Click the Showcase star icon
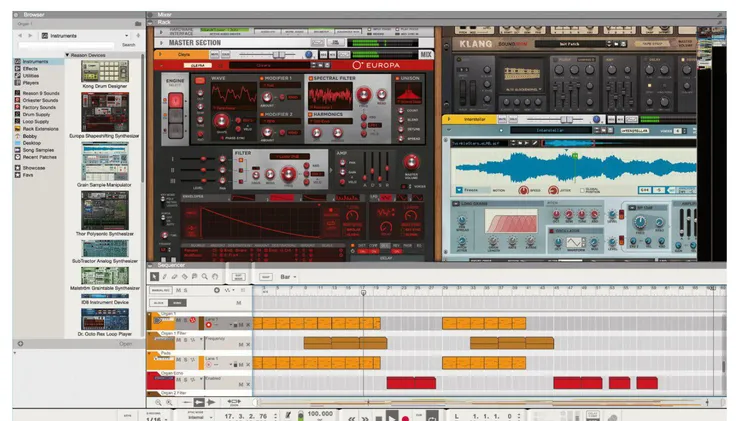The width and height of the screenshot is (750, 421). click(18, 168)
